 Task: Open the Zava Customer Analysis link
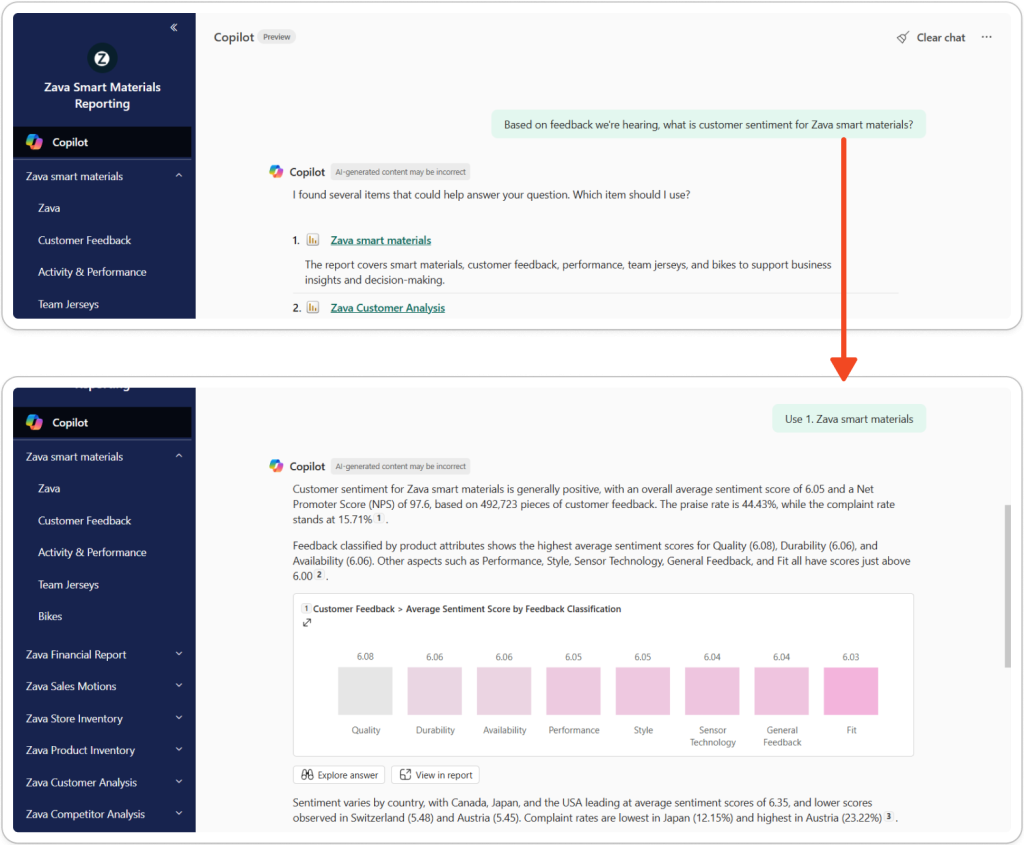coord(388,308)
